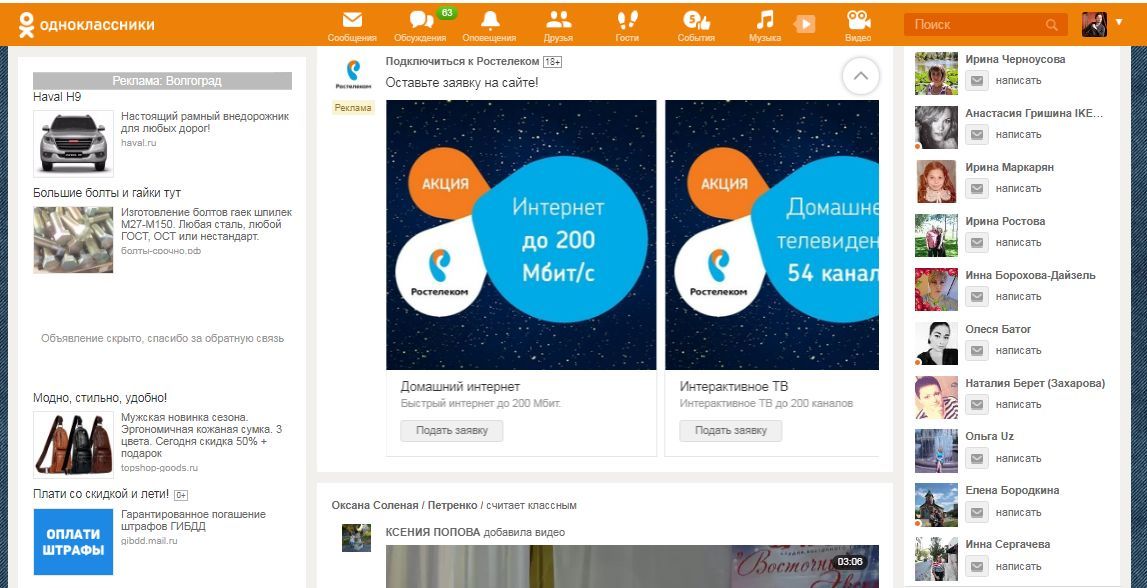Click КСЕНИЯ ПОПОВА's small avatar
Image resolution: width=1147 pixels, height=588 pixels.
[356, 538]
